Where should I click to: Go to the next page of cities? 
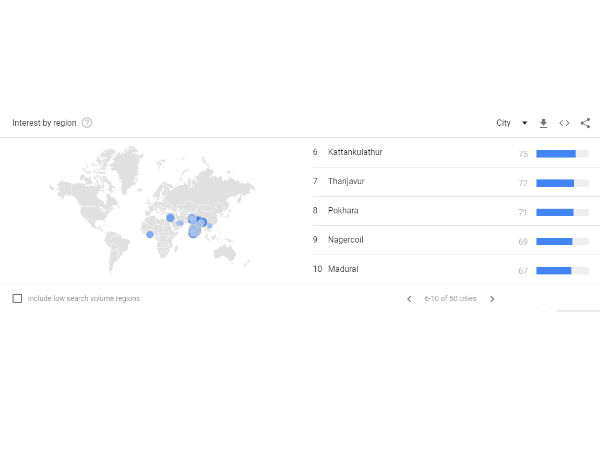[492, 299]
